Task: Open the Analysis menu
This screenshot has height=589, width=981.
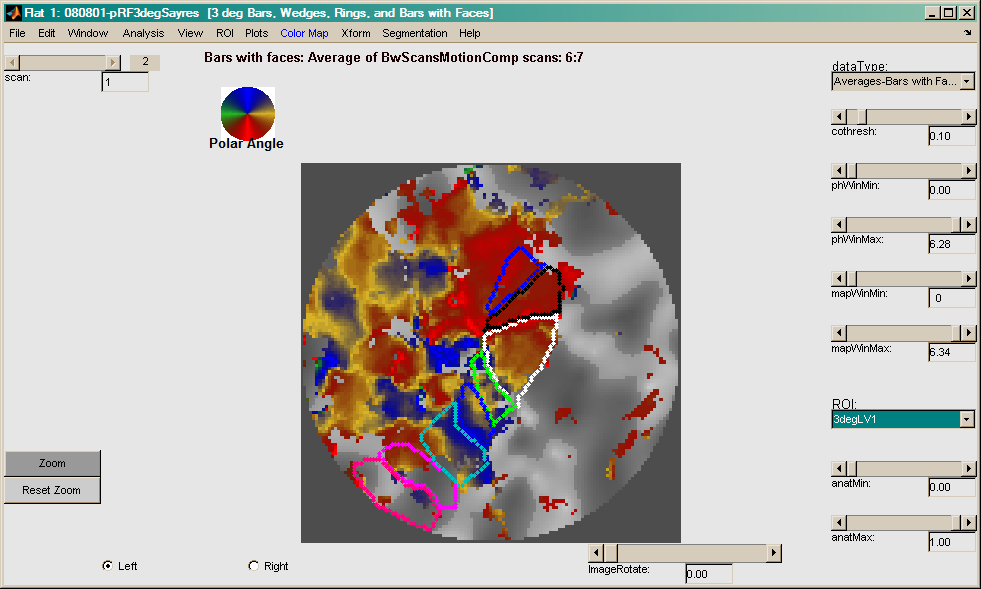Action: [x=143, y=33]
